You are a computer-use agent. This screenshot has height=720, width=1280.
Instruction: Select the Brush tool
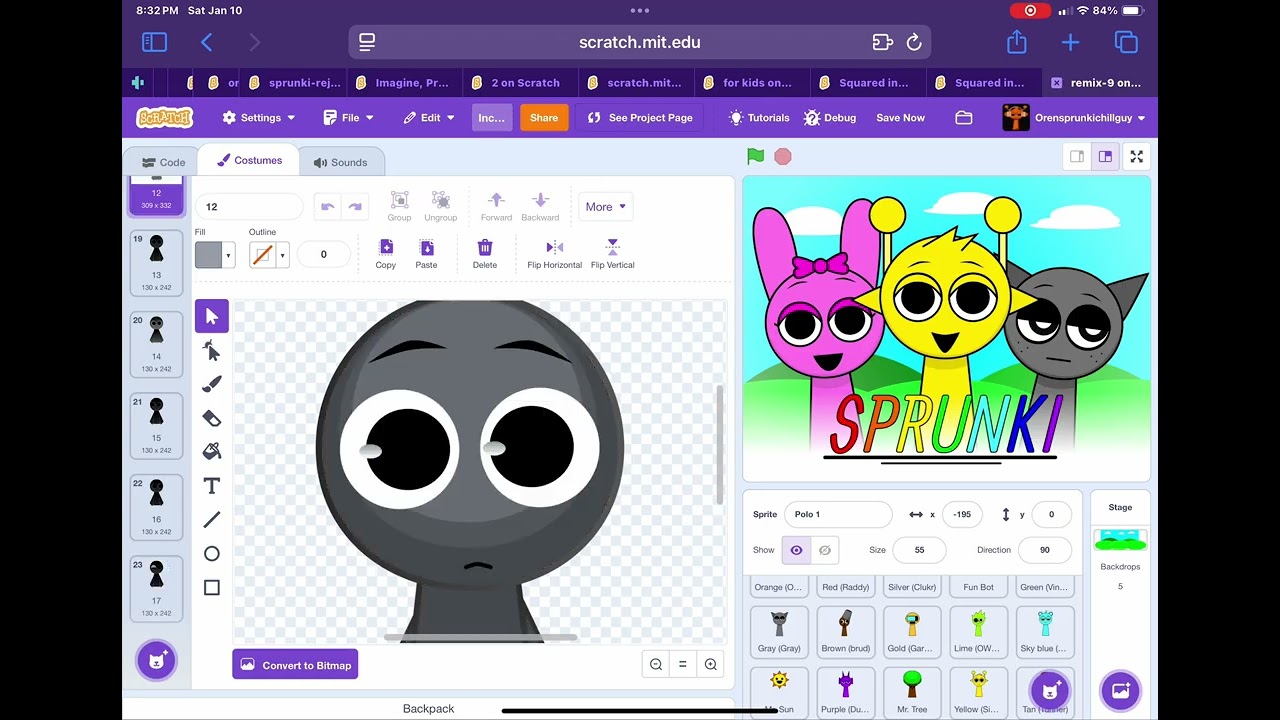click(x=212, y=384)
